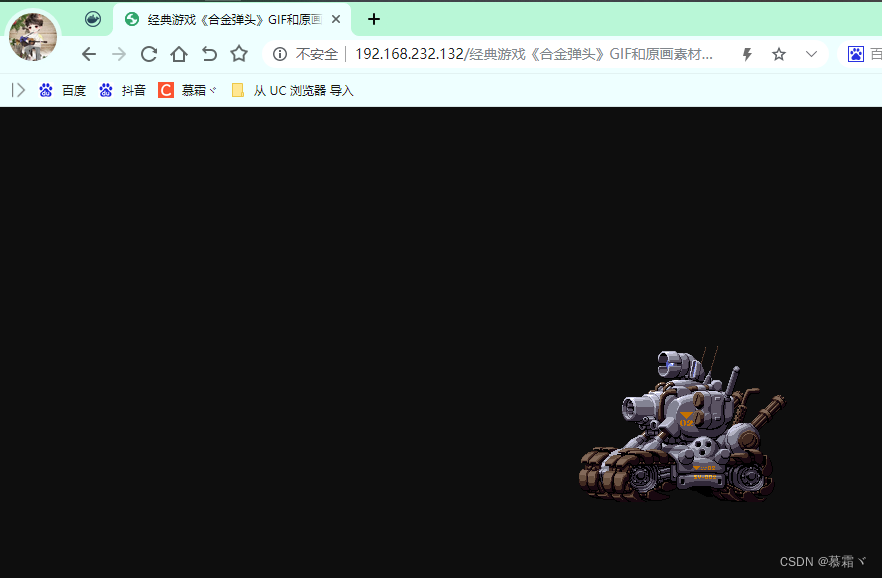Click the yellow folder icon beside UC import

(x=237, y=90)
